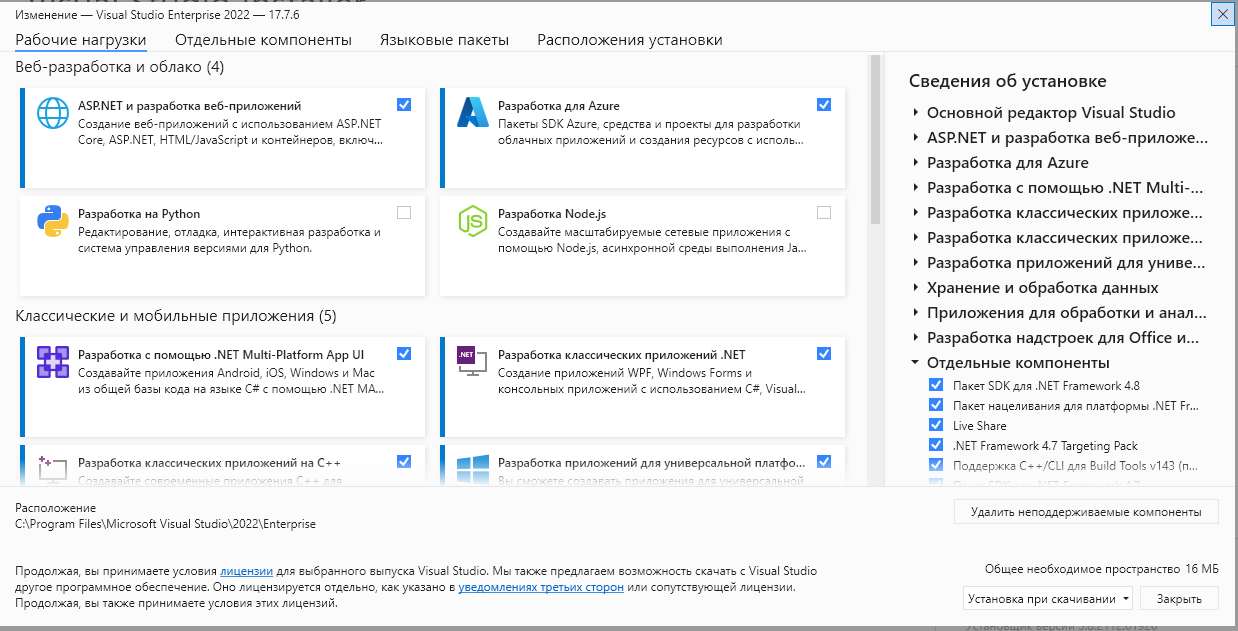Click the Python workload icon
Image resolution: width=1238 pixels, height=631 pixels.
point(52,221)
